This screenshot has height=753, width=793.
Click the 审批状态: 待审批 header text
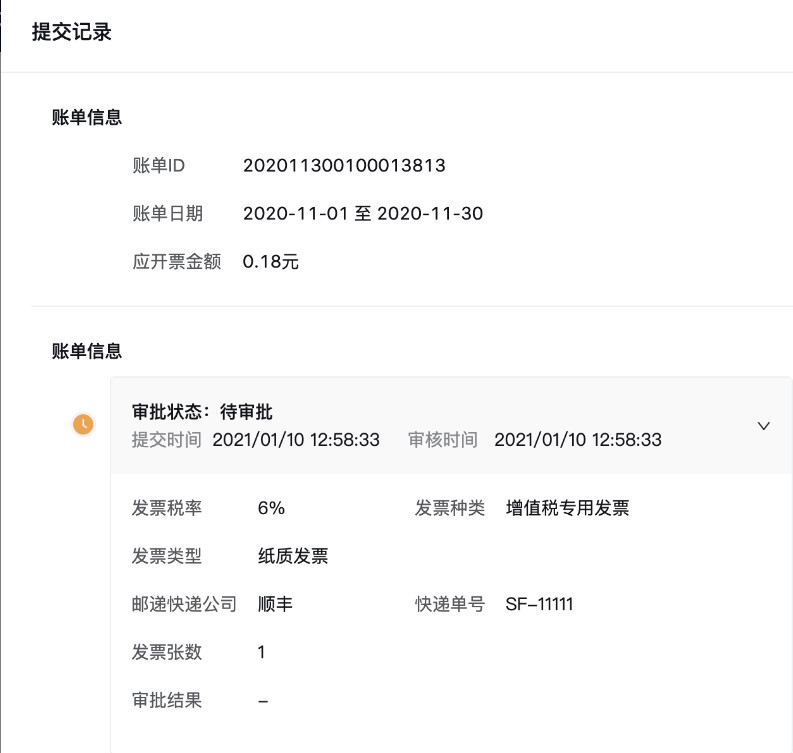[202, 412]
